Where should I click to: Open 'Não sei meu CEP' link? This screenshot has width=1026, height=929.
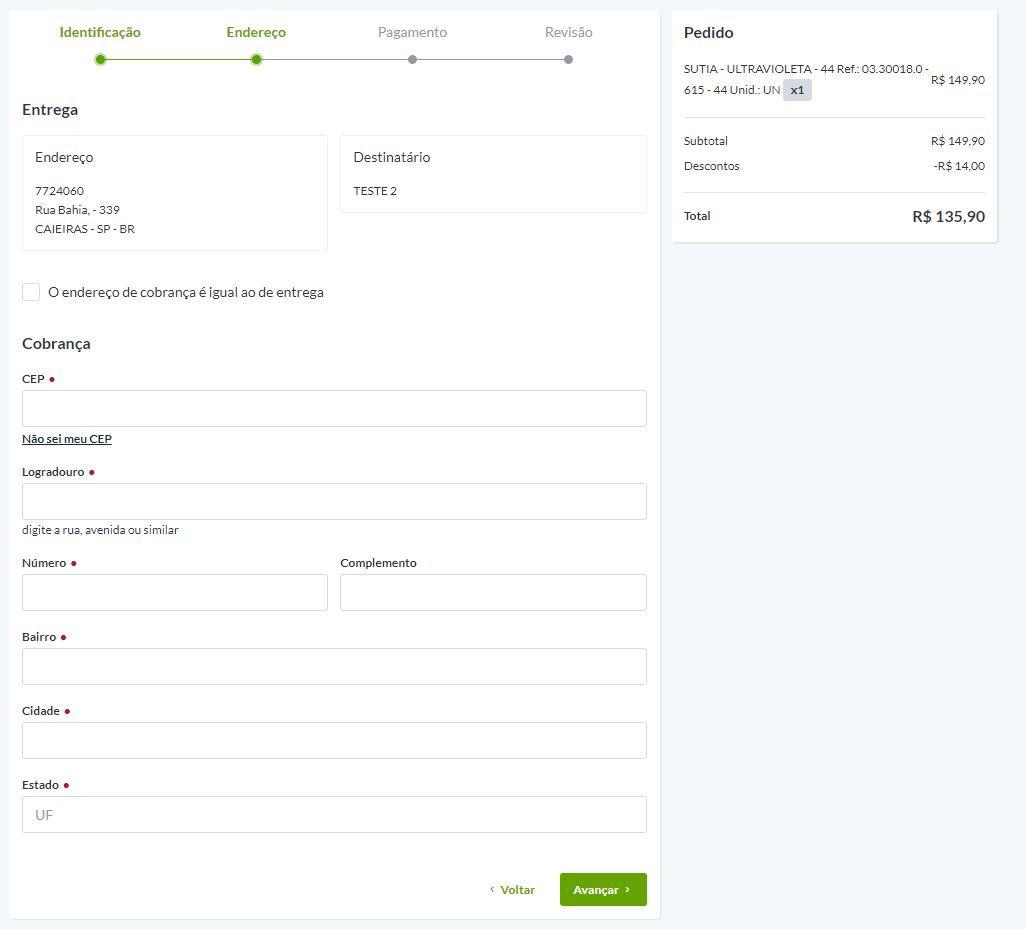click(67, 439)
